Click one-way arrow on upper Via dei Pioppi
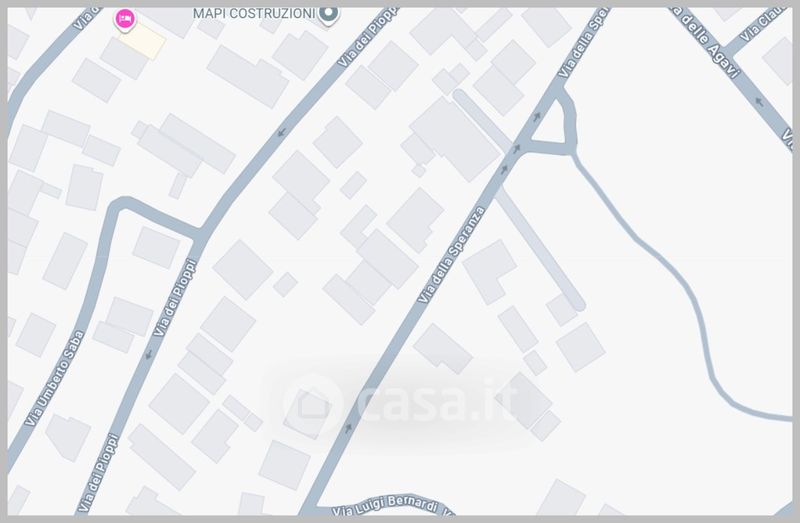Image resolution: width=800 pixels, height=523 pixels. [x=282, y=133]
